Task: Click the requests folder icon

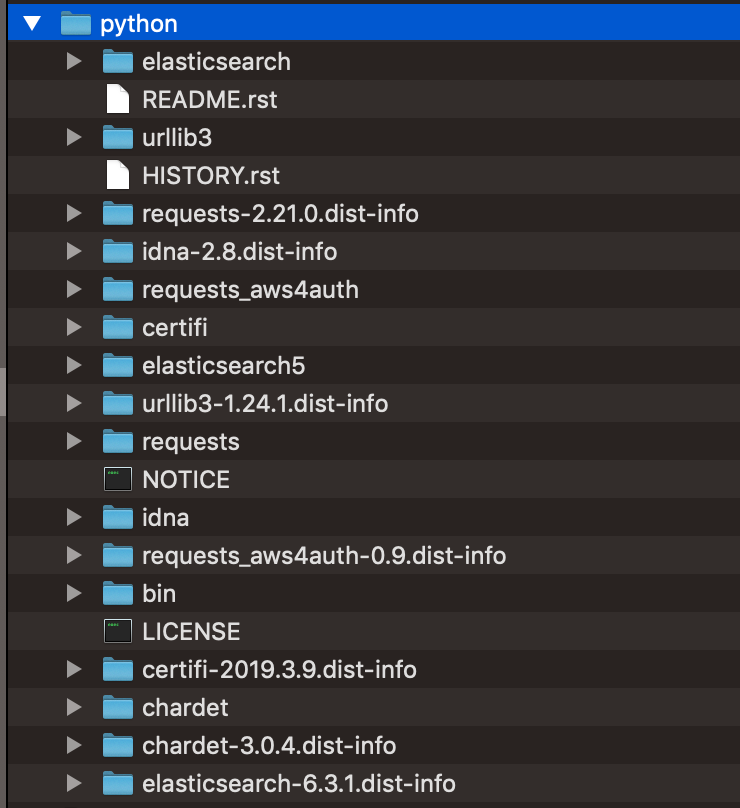Action: pyautogui.click(x=118, y=442)
